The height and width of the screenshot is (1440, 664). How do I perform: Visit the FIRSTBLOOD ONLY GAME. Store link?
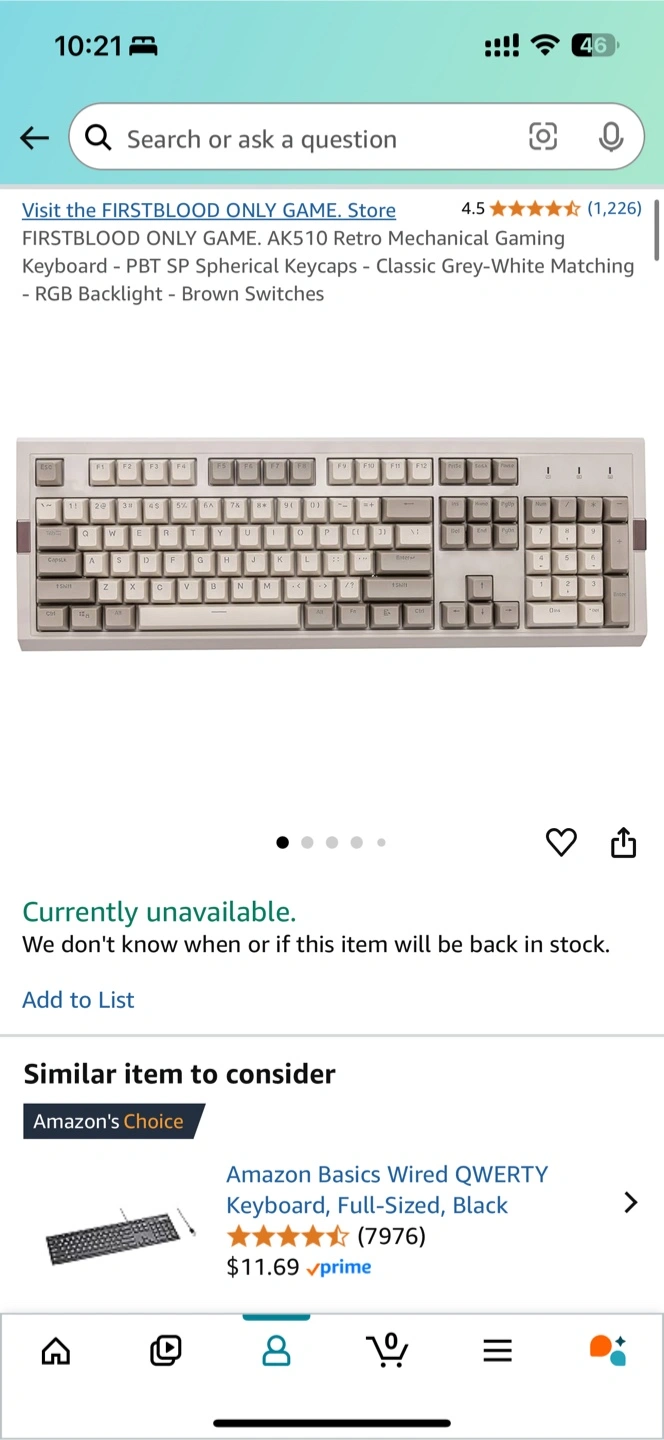pyautogui.click(x=209, y=210)
